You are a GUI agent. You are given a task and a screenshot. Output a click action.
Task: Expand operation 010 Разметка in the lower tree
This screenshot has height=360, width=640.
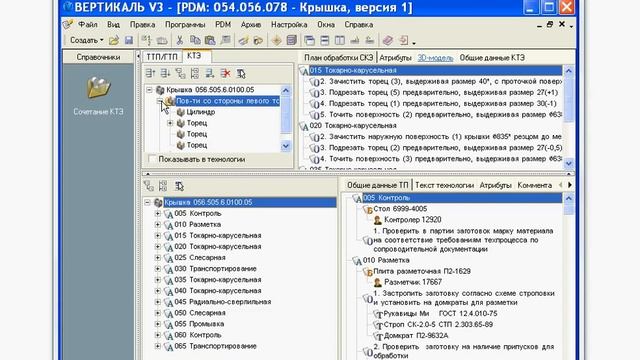click(x=158, y=224)
